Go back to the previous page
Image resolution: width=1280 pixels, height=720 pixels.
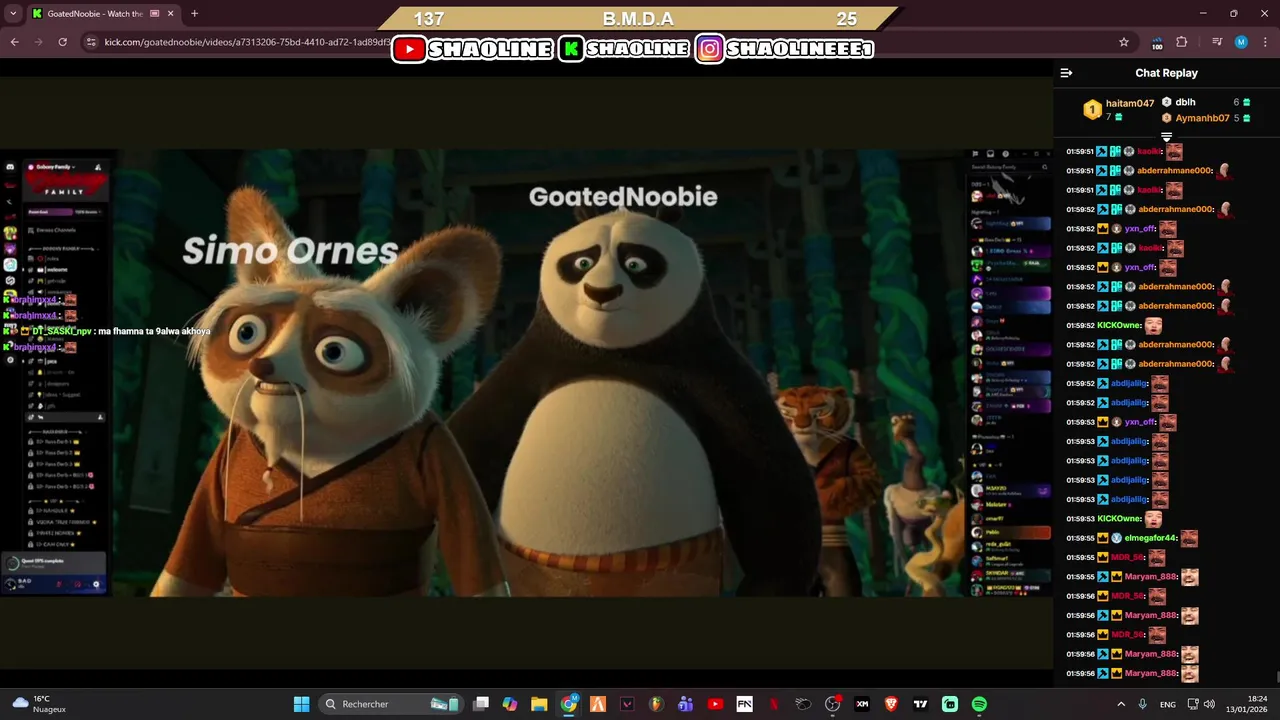14,42
